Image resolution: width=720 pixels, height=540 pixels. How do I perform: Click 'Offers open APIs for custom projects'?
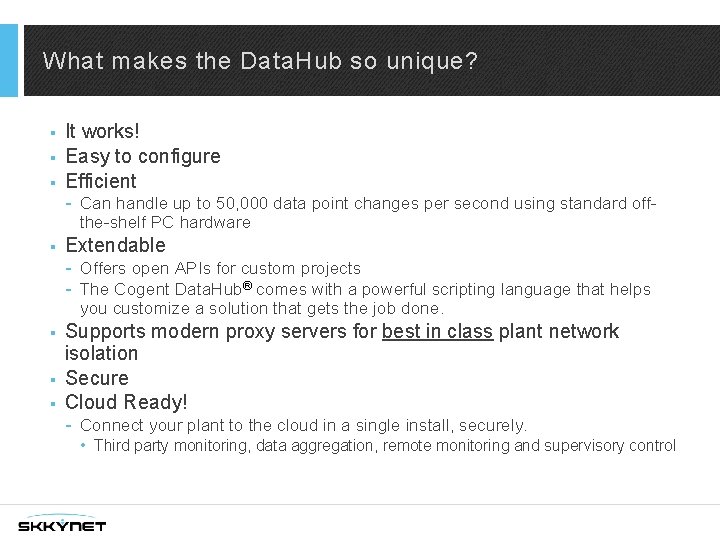220,268
